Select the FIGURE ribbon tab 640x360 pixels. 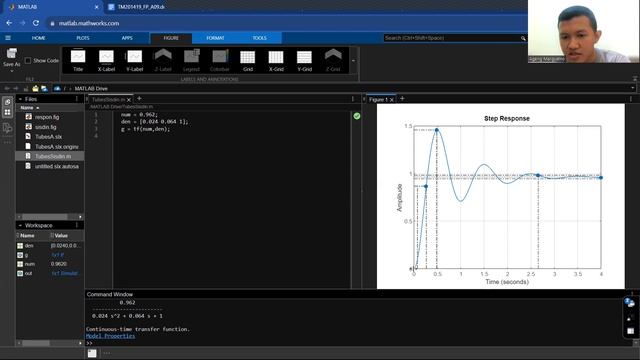coord(171,38)
